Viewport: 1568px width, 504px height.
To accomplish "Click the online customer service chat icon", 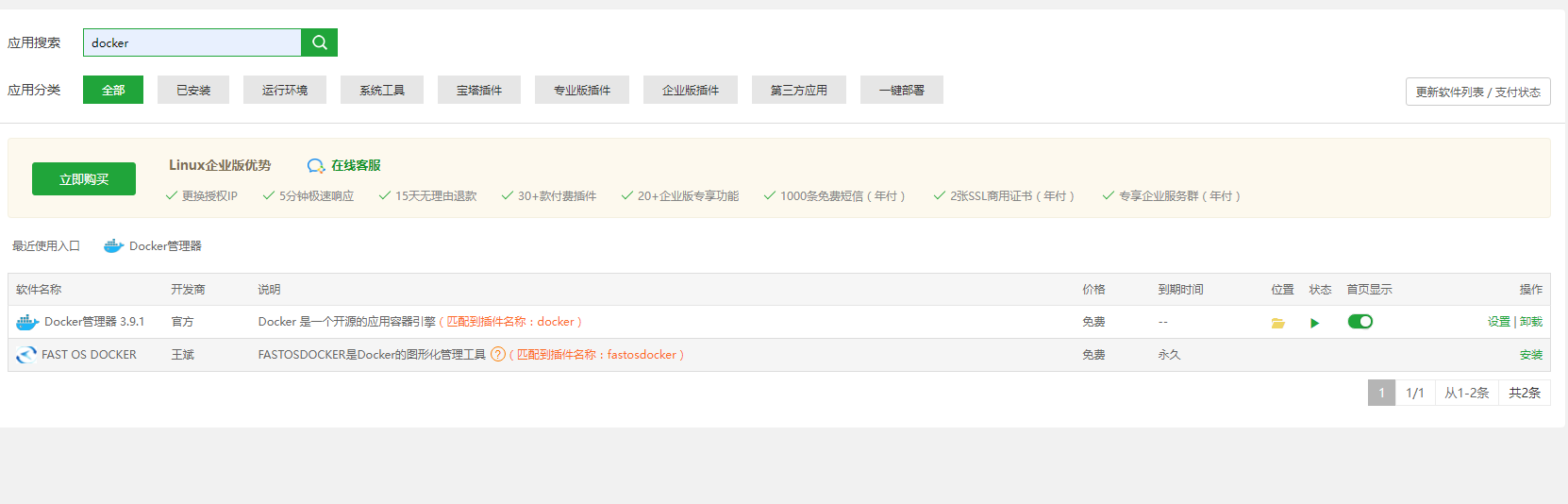I will point(316,166).
